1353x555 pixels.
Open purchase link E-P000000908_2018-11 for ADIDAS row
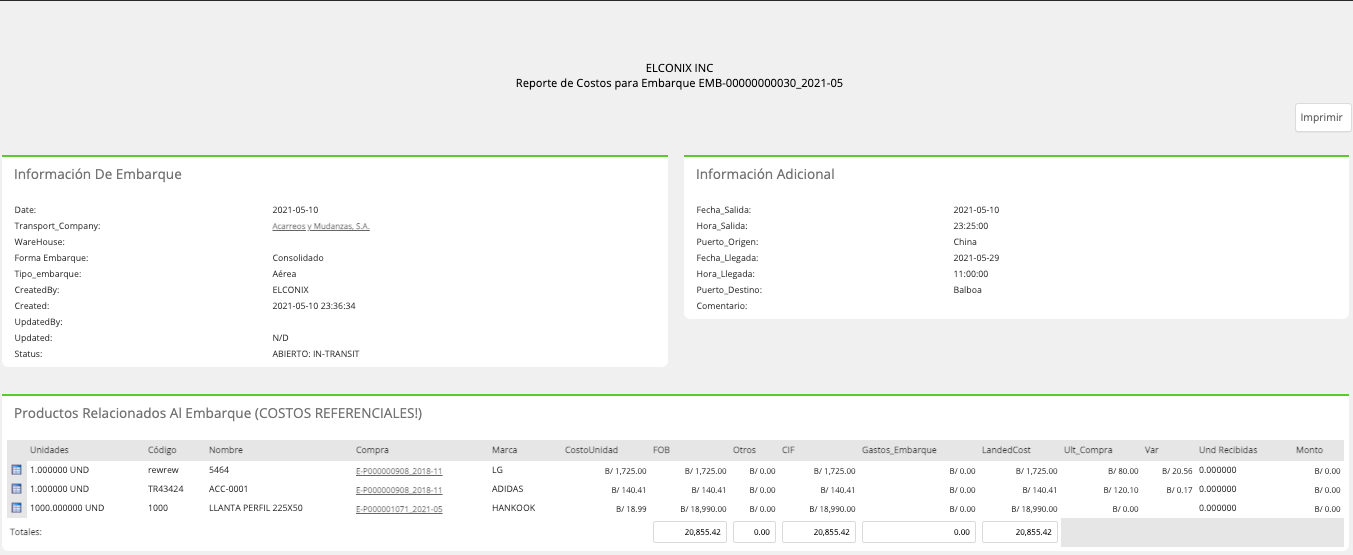pyautogui.click(x=399, y=489)
